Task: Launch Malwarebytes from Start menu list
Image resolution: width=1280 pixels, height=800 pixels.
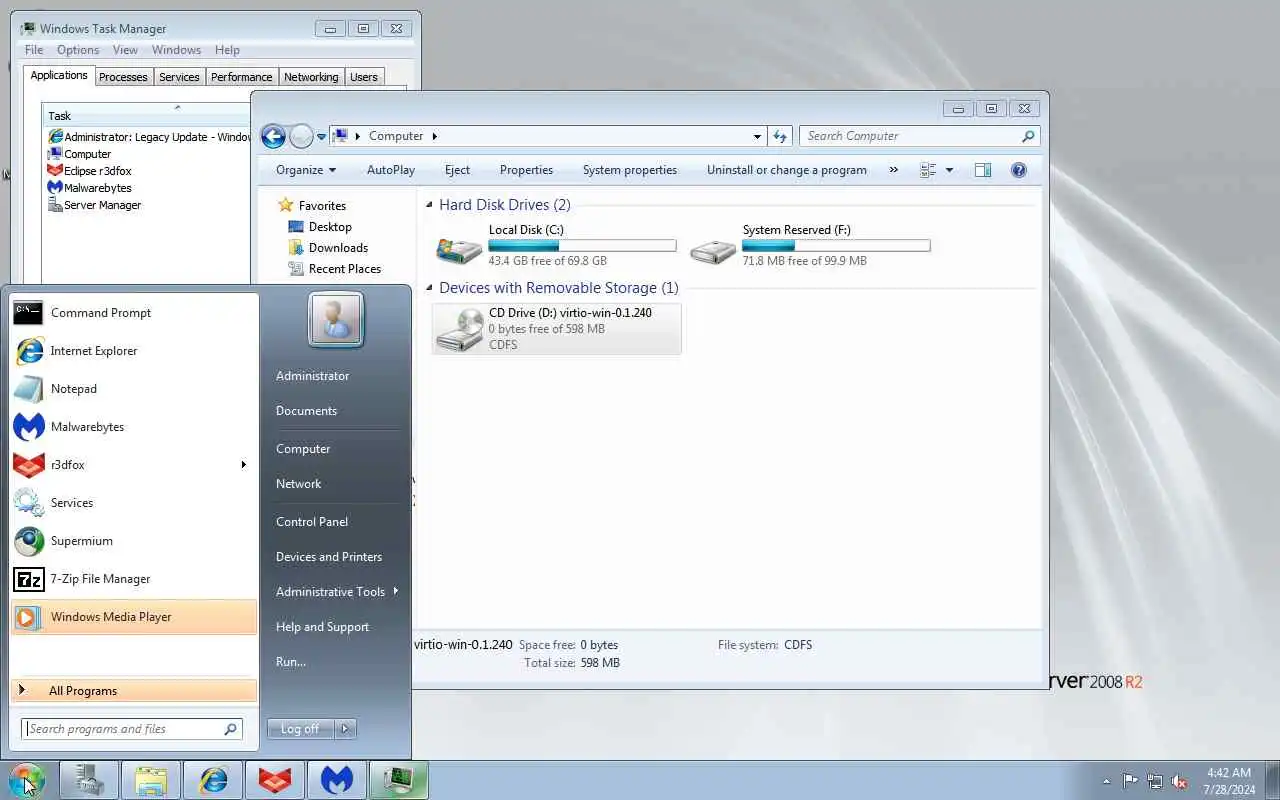Action: point(134,427)
